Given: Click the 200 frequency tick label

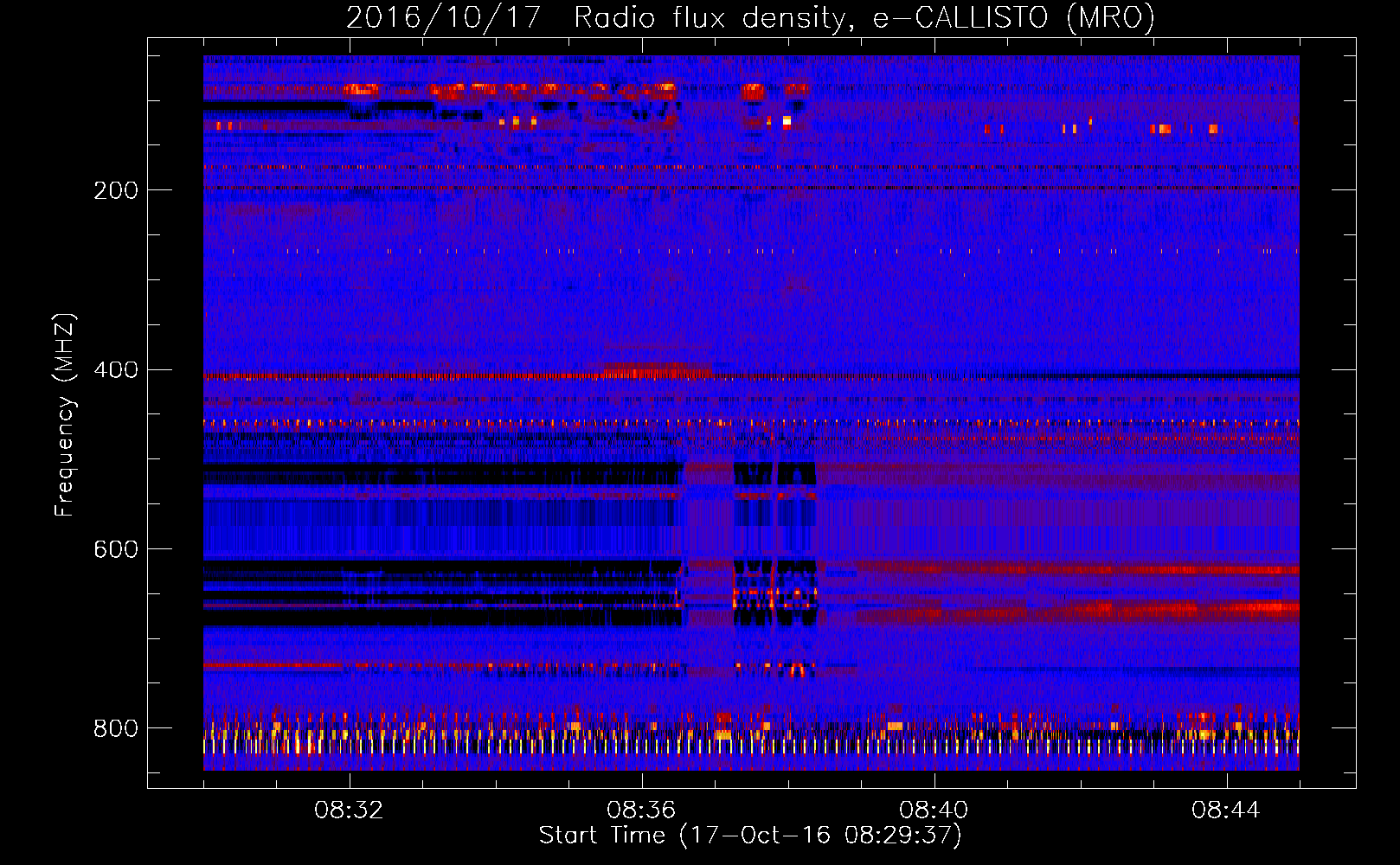Looking at the screenshot, I should (116, 190).
